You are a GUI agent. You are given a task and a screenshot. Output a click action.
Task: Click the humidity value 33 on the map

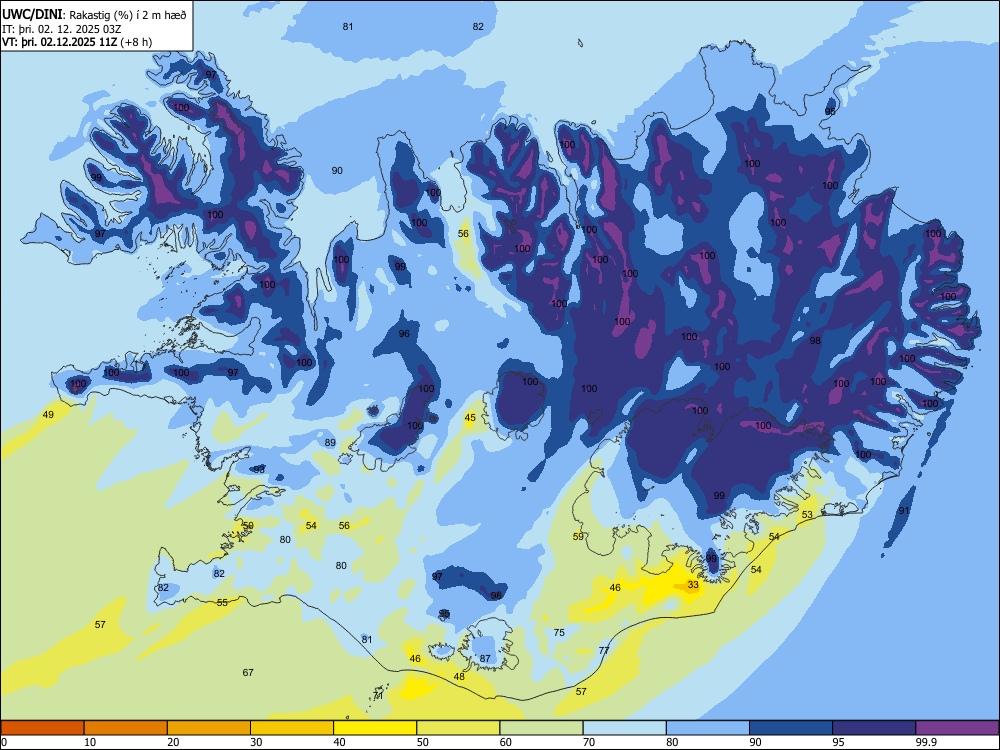(693, 584)
